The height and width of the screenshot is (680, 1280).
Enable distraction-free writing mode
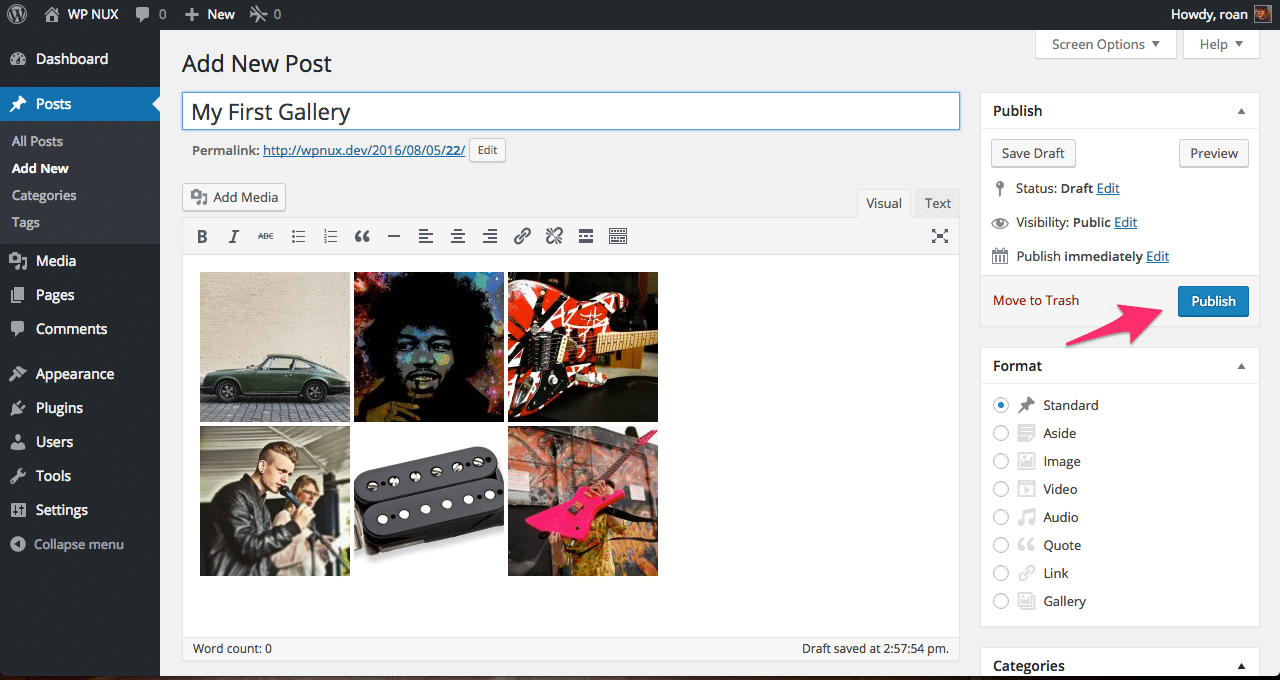pos(940,236)
